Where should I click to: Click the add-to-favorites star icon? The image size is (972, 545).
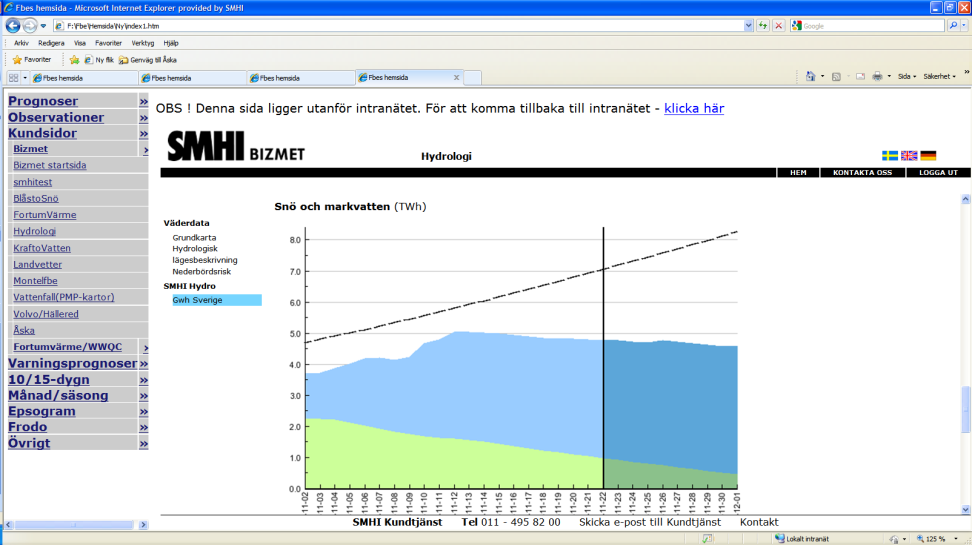click(x=74, y=60)
